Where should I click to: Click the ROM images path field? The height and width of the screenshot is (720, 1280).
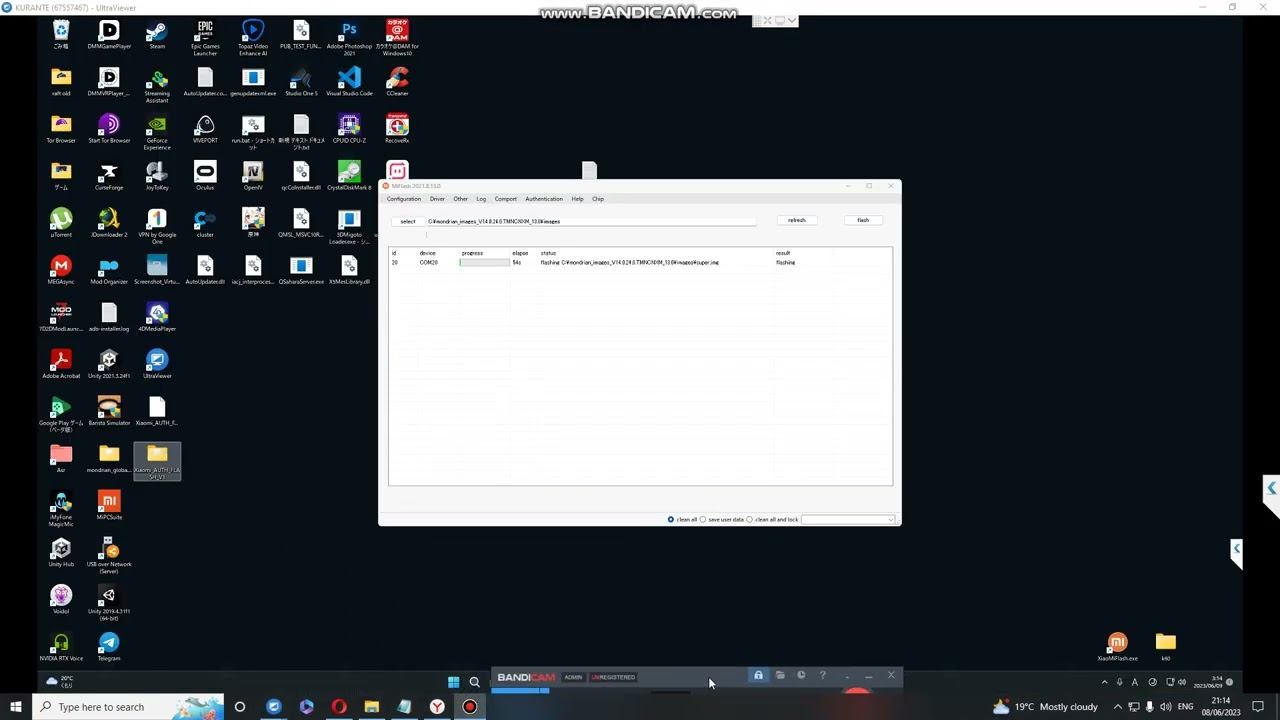tap(591, 221)
